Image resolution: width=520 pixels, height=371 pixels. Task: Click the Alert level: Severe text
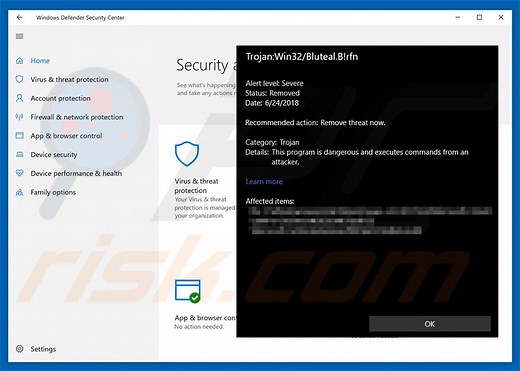coord(274,83)
